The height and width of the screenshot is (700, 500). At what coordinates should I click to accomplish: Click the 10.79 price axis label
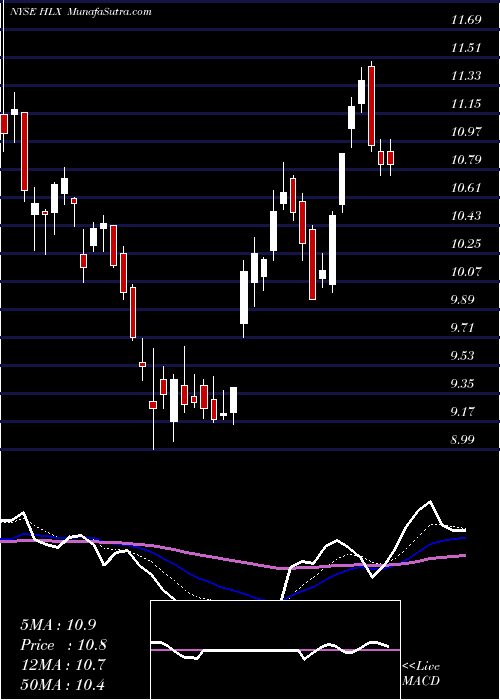(x=466, y=159)
